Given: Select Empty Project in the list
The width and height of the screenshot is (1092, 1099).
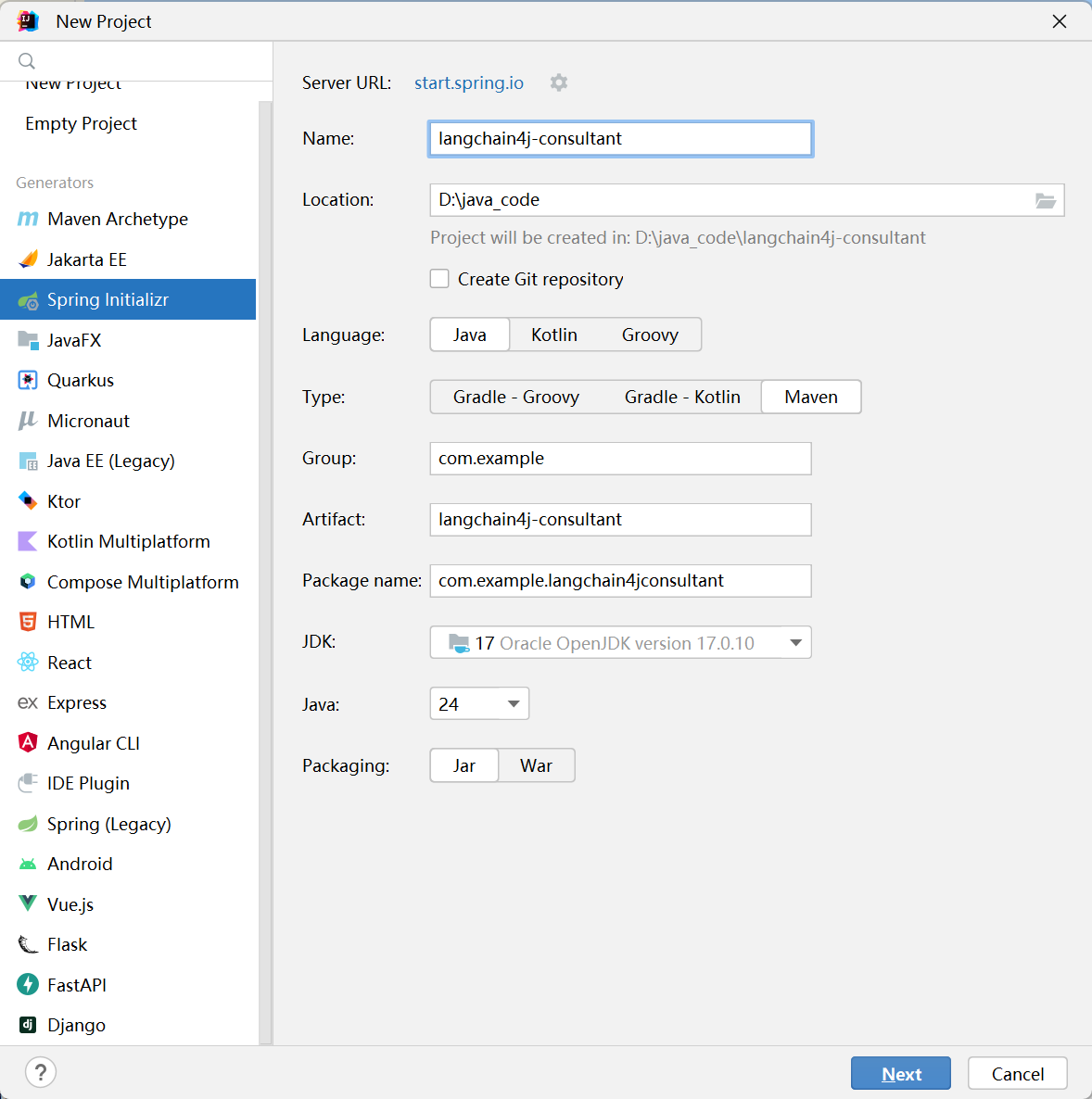Looking at the screenshot, I should (128, 123).
